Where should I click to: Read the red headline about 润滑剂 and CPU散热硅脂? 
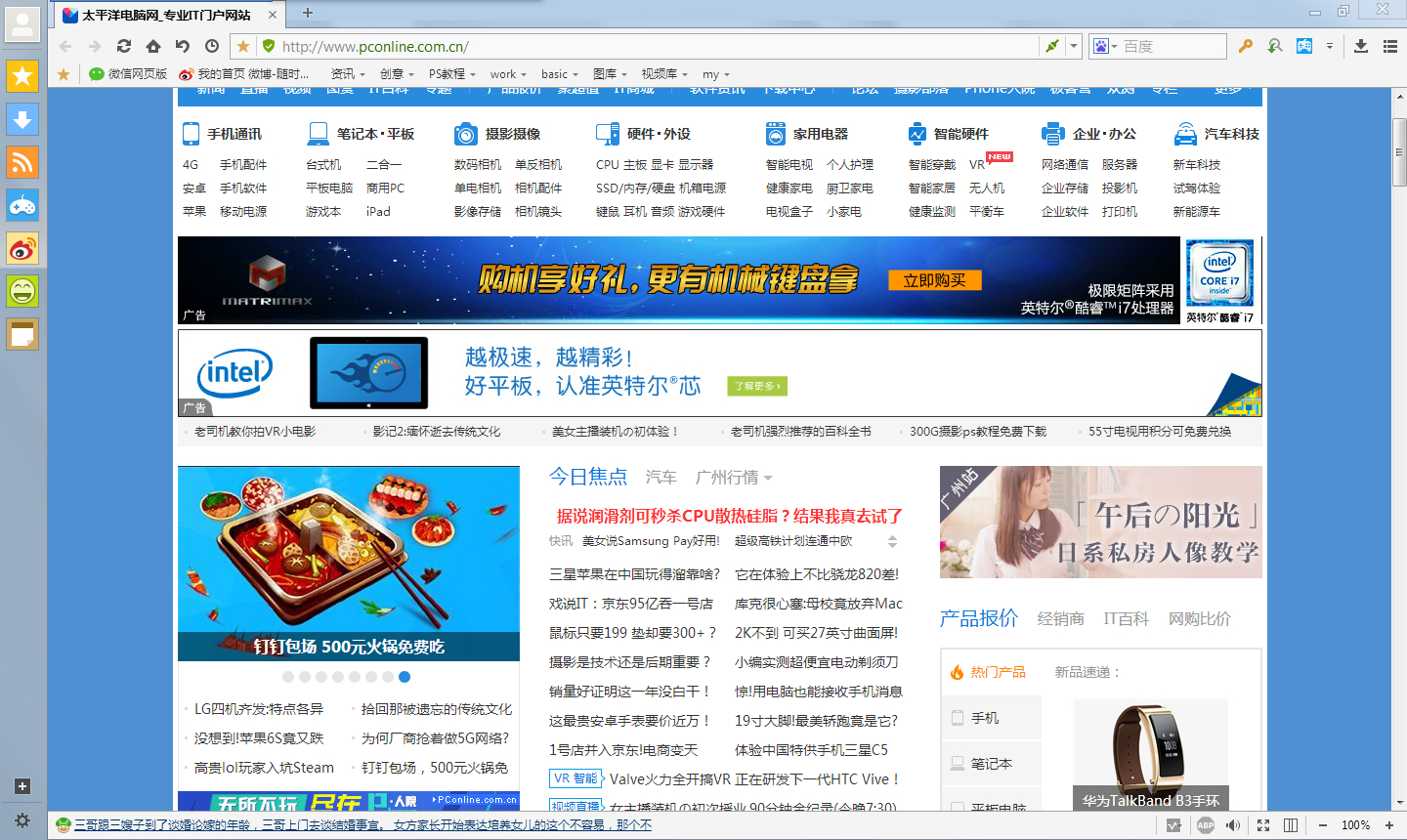[x=729, y=516]
